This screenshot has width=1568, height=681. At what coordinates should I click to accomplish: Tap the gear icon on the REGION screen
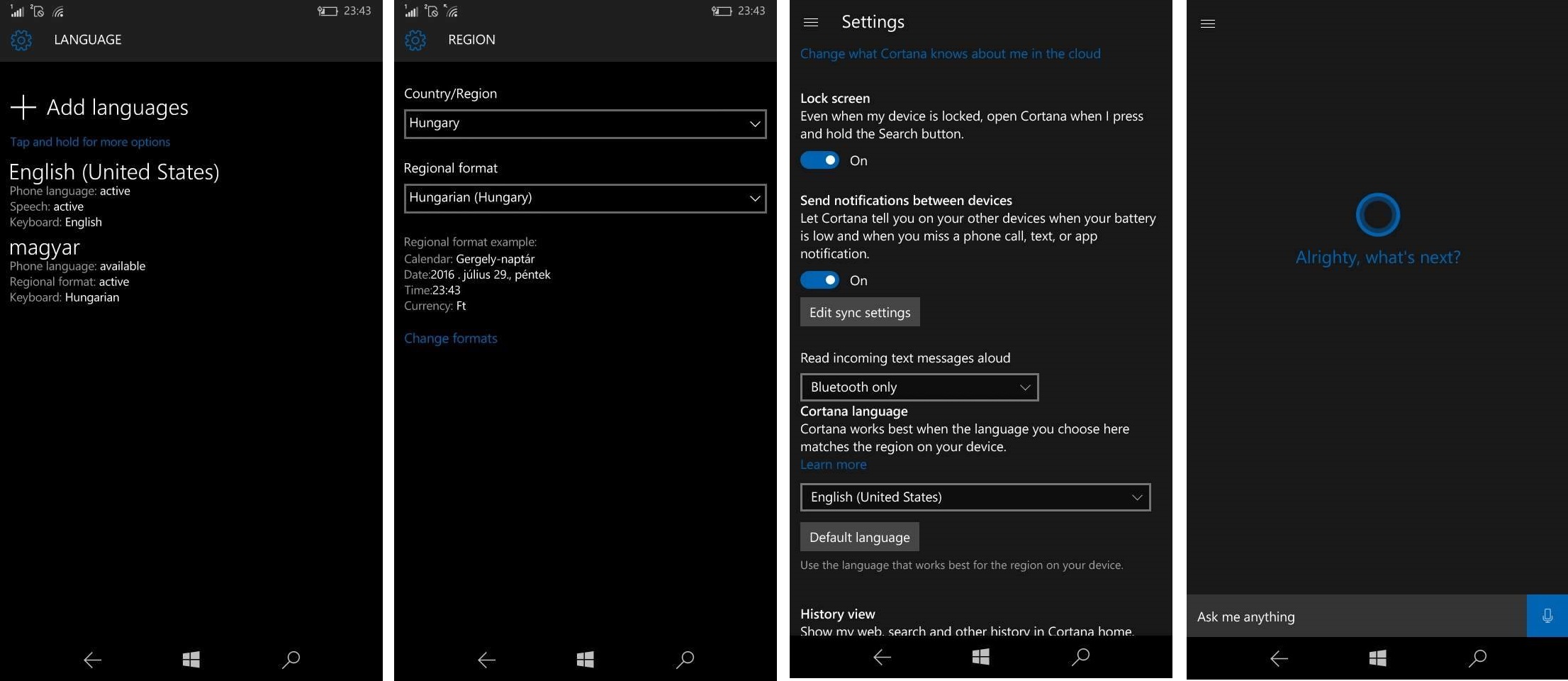[x=415, y=40]
